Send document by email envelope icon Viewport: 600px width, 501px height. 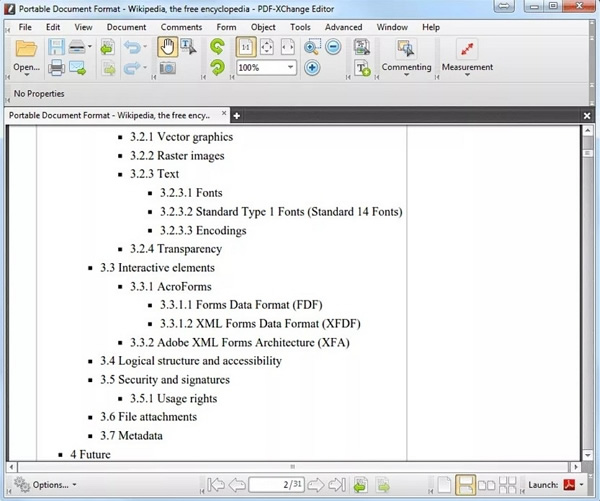(x=77, y=68)
